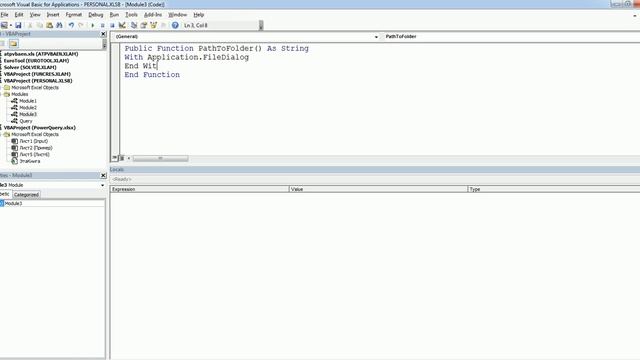Open the File menu
The image size is (640, 360).
click(x=4, y=15)
